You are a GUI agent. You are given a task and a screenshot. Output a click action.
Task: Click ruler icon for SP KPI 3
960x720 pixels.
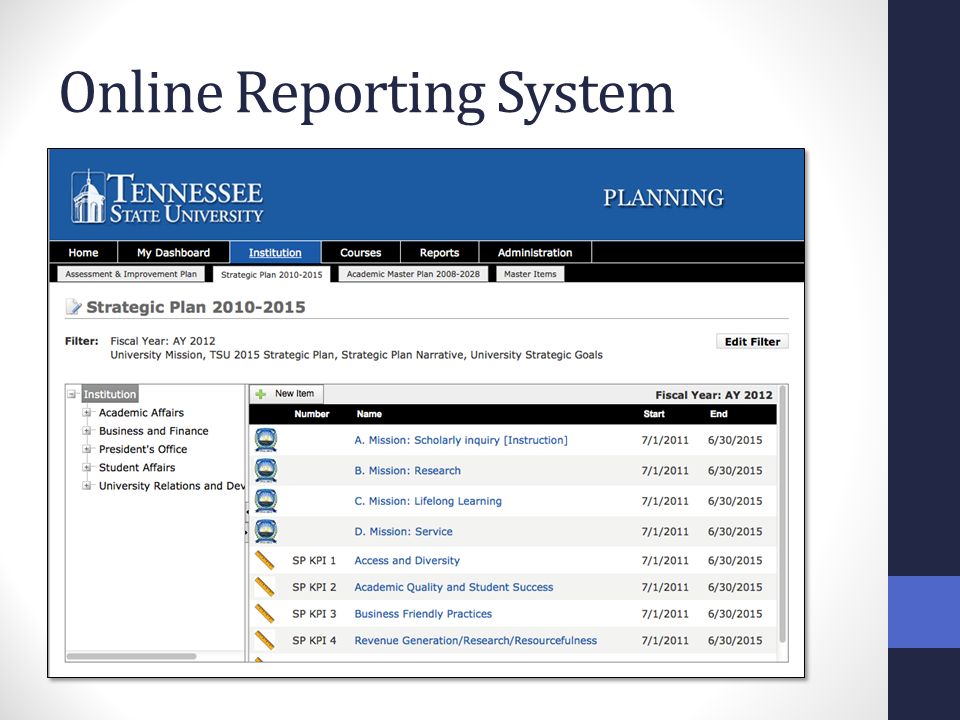(x=264, y=613)
